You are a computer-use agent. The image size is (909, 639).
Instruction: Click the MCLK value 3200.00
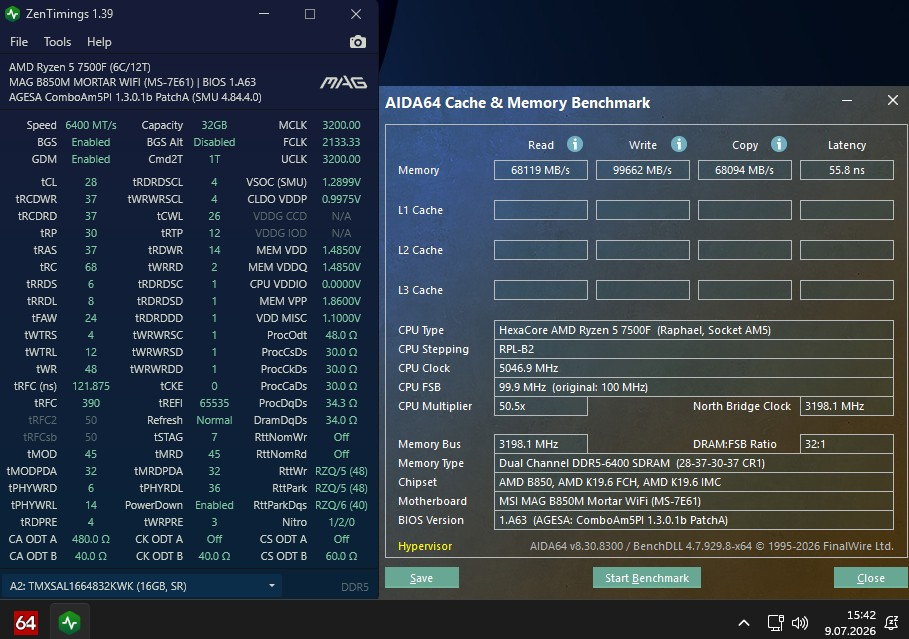(x=341, y=125)
